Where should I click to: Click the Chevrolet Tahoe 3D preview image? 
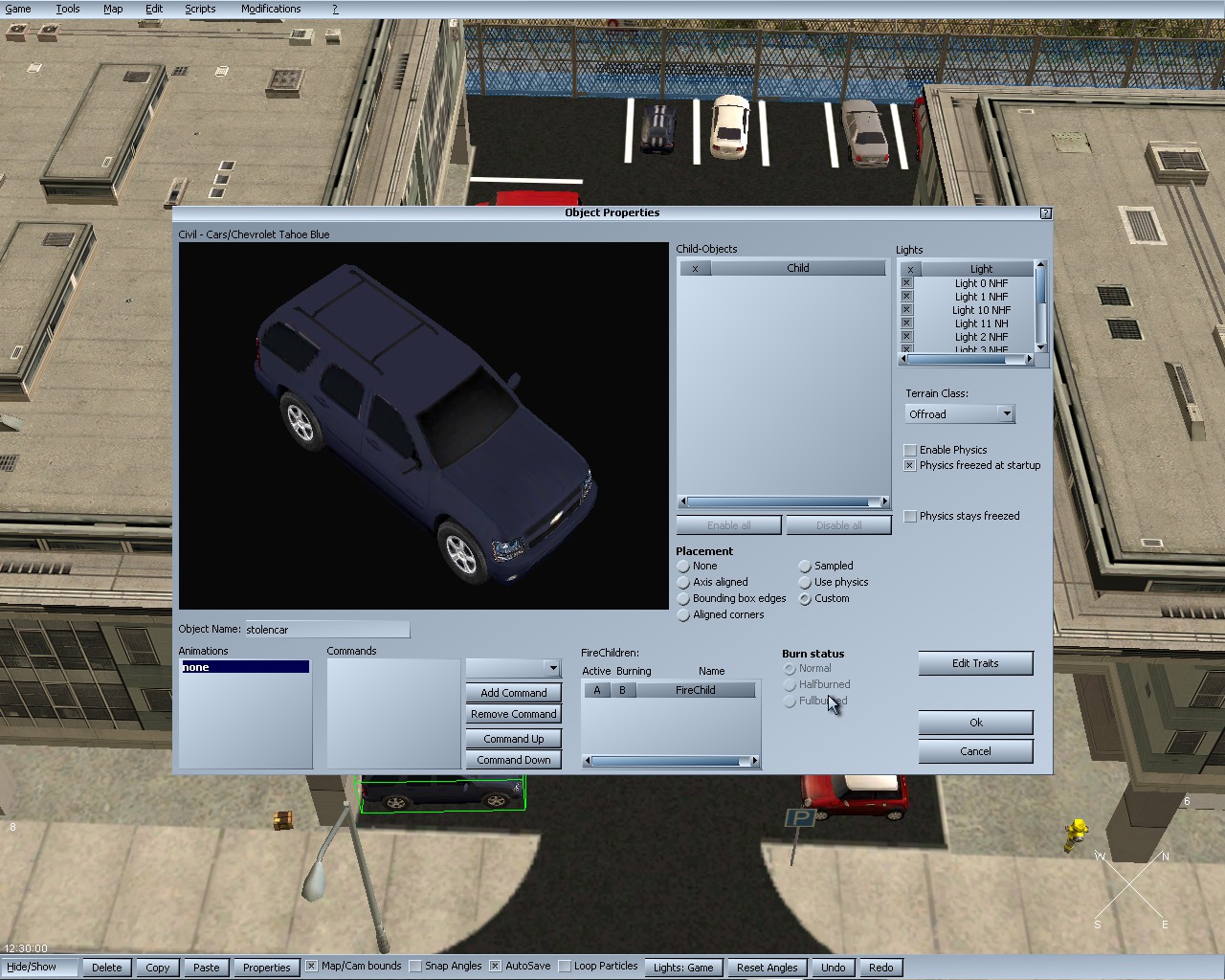click(x=423, y=426)
